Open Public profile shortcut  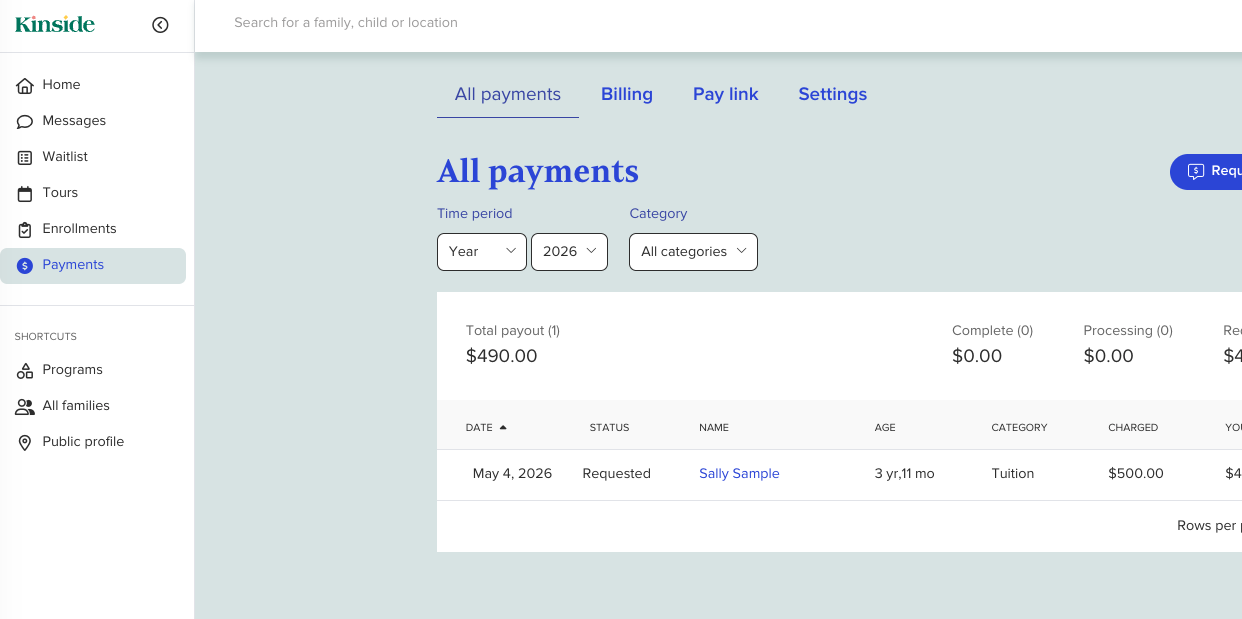(x=93, y=442)
